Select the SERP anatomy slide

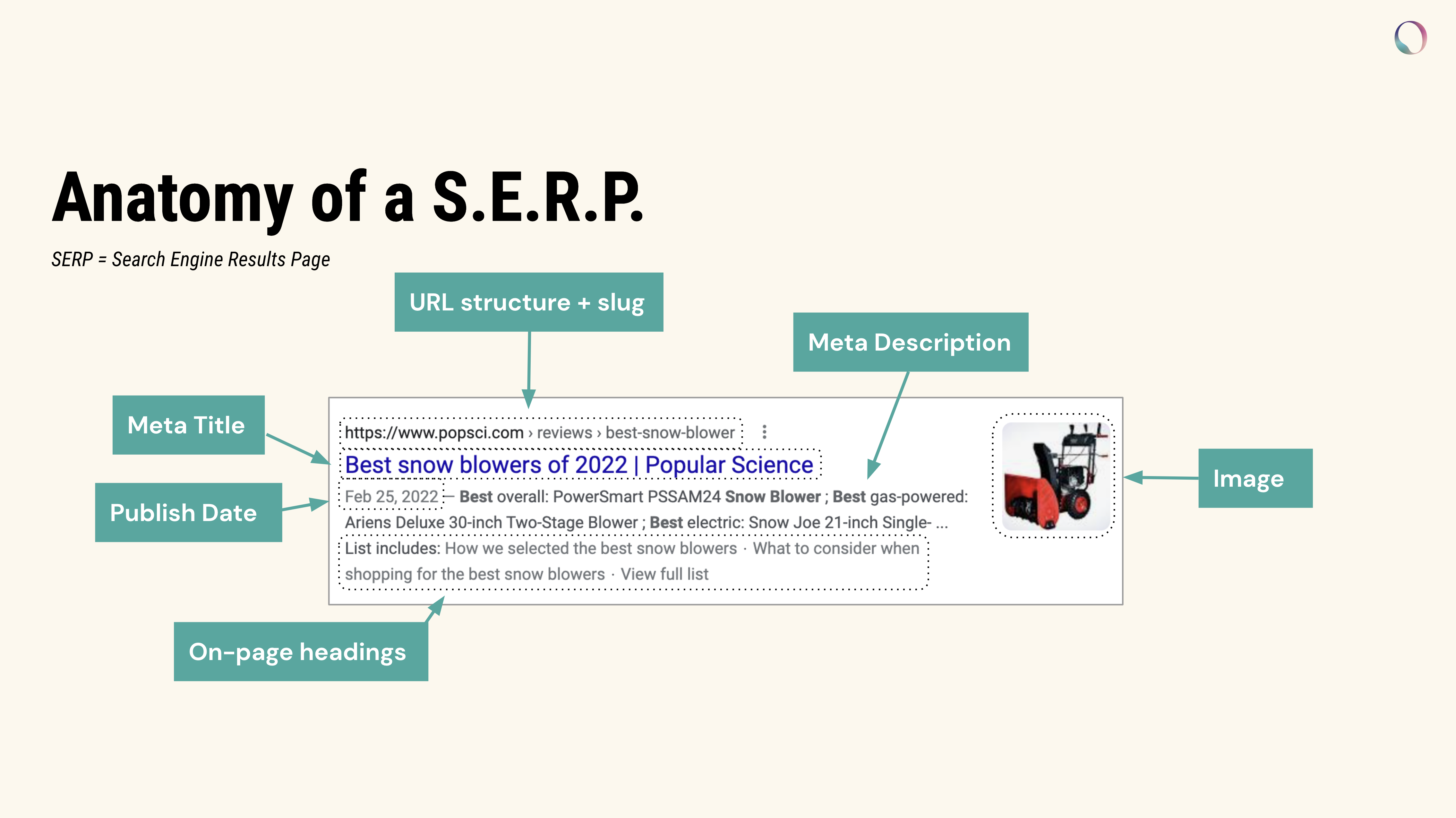pyautogui.click(x=728, y=409)
